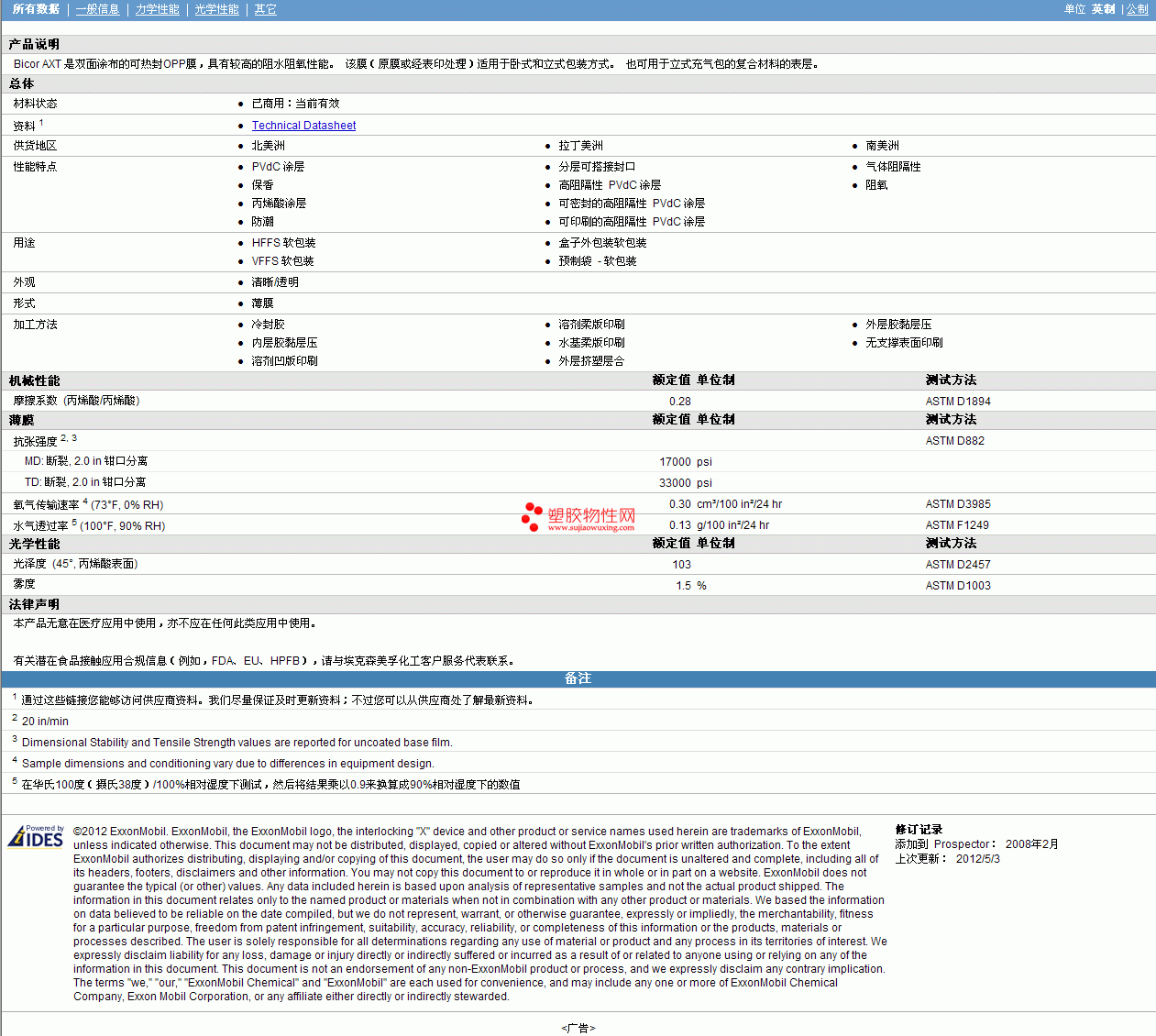Viewport: 1156px width, 1036px height.
Task: Click the 0.28 friction coefficient value
Action: click(680, 402)
